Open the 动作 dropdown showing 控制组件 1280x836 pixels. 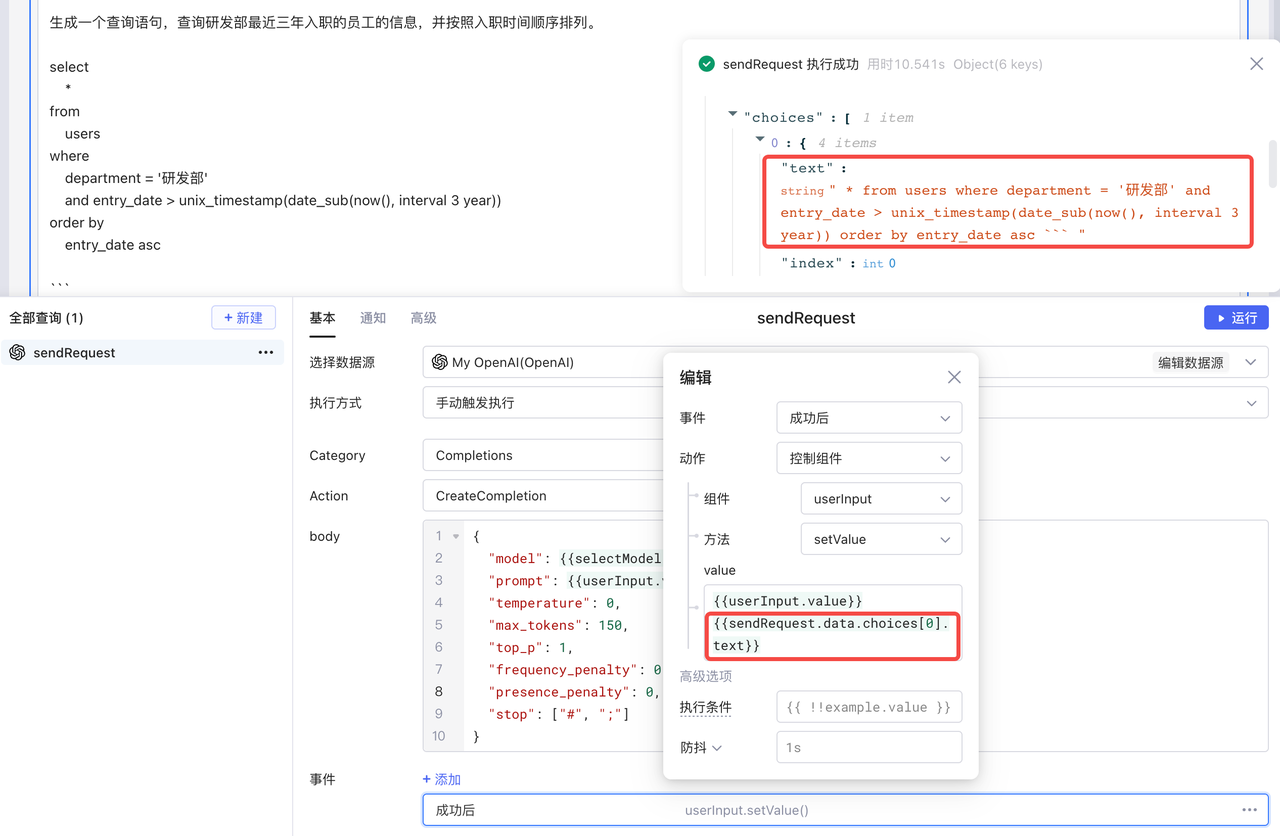tap(869, 458)
